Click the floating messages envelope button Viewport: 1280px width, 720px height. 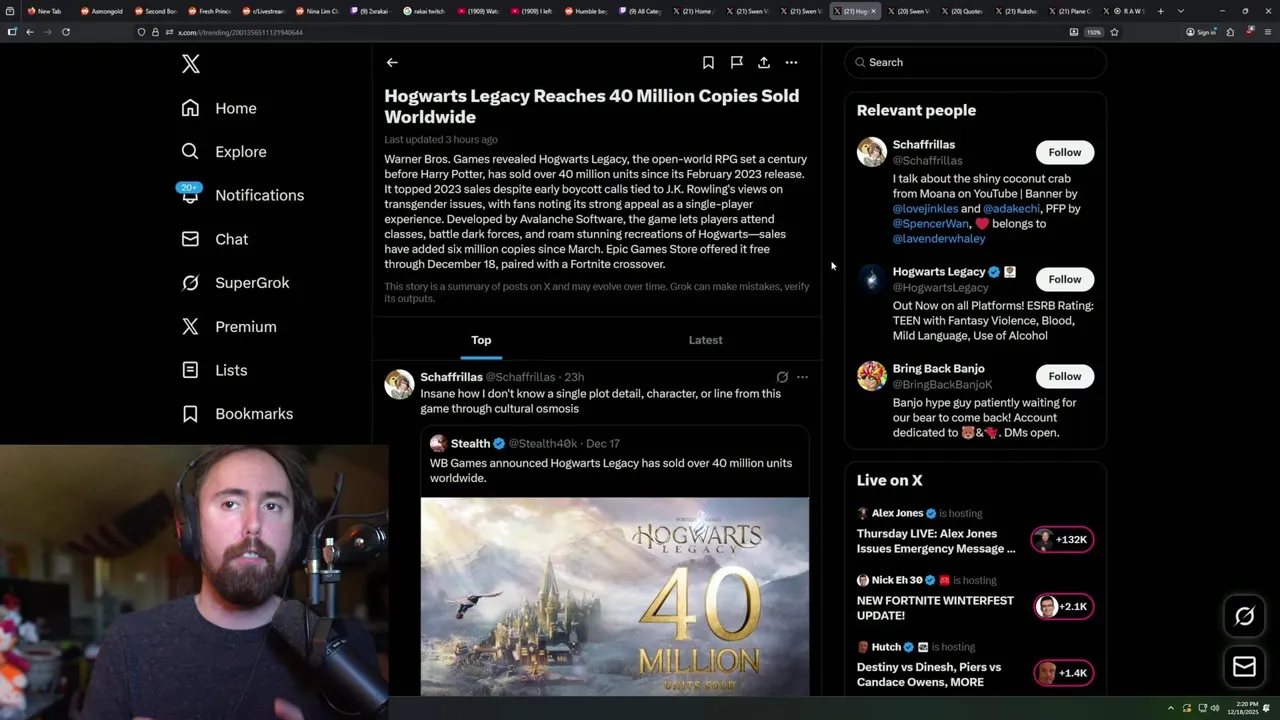(x=1244, y=667)
